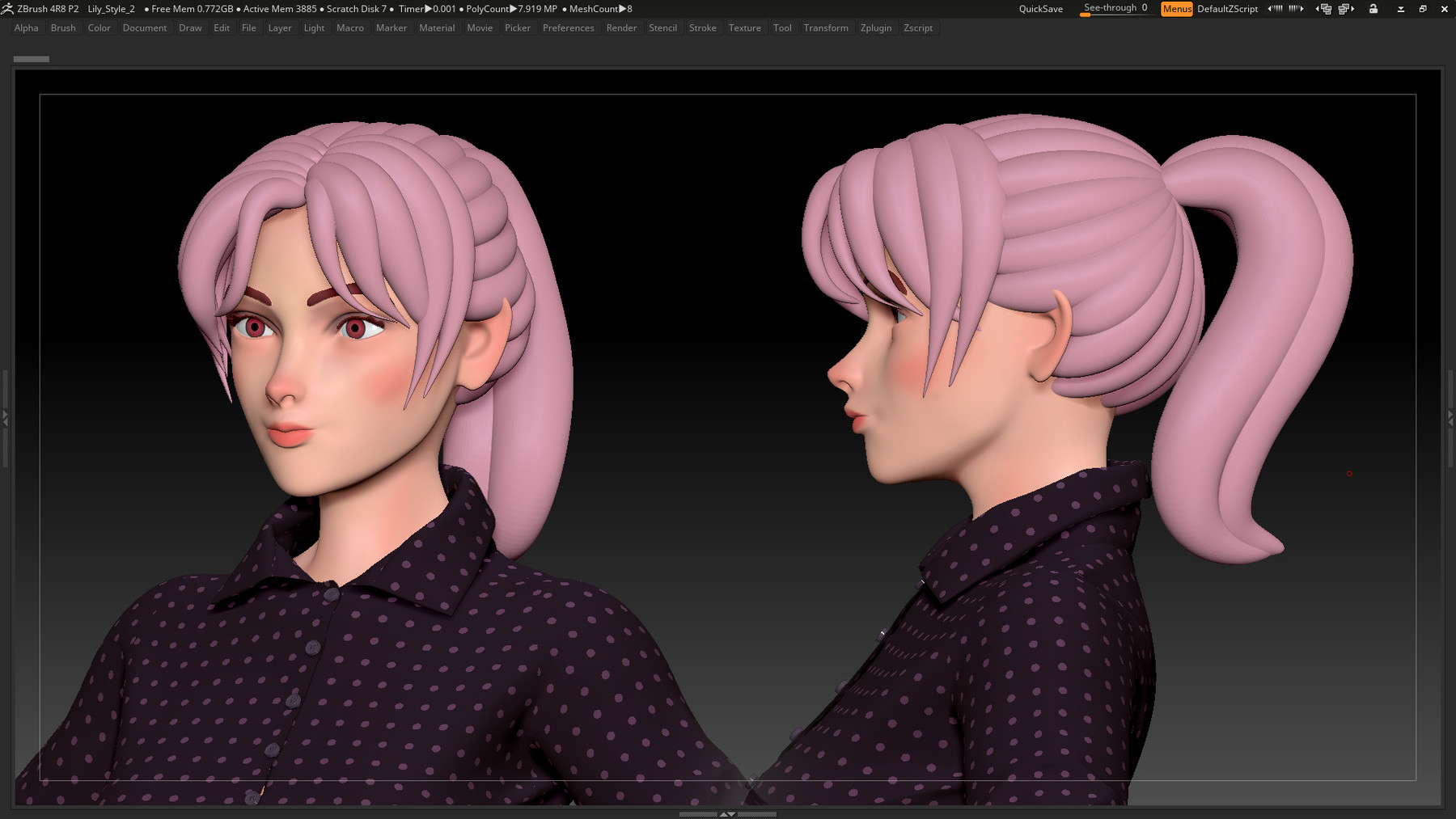1456x819 pixels.
Task: Open the Alpha menu
Action: [x=27, y=28]
